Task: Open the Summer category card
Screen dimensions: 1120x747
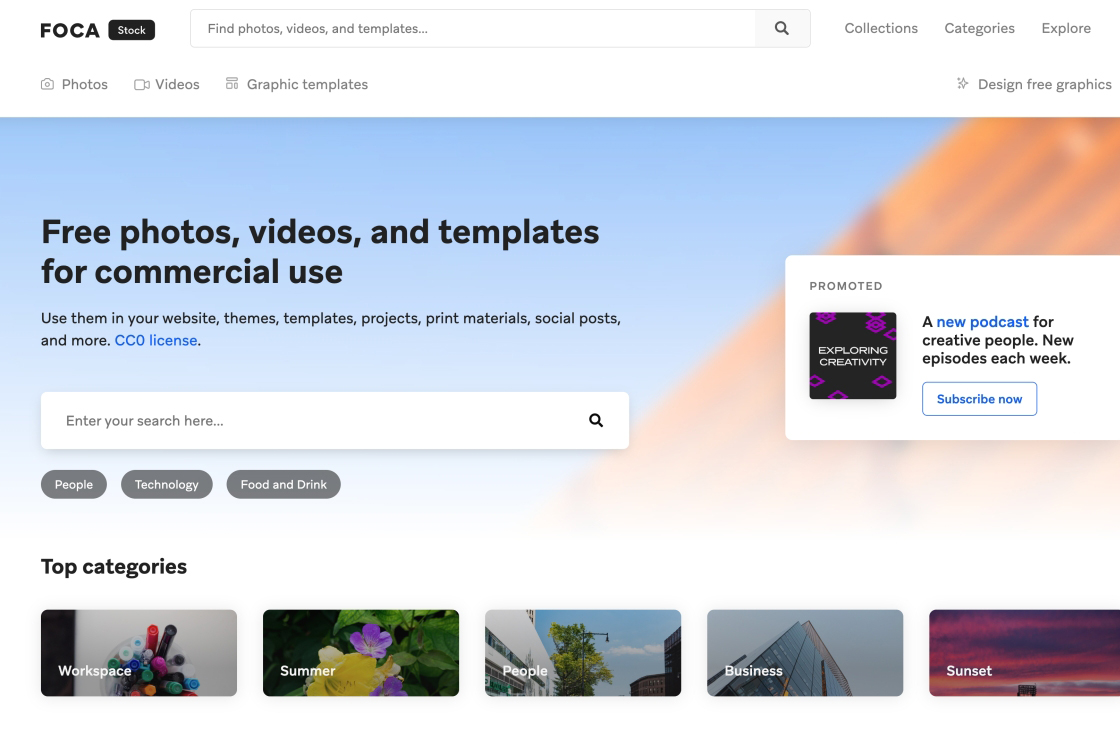Action: tap(361, 653)
